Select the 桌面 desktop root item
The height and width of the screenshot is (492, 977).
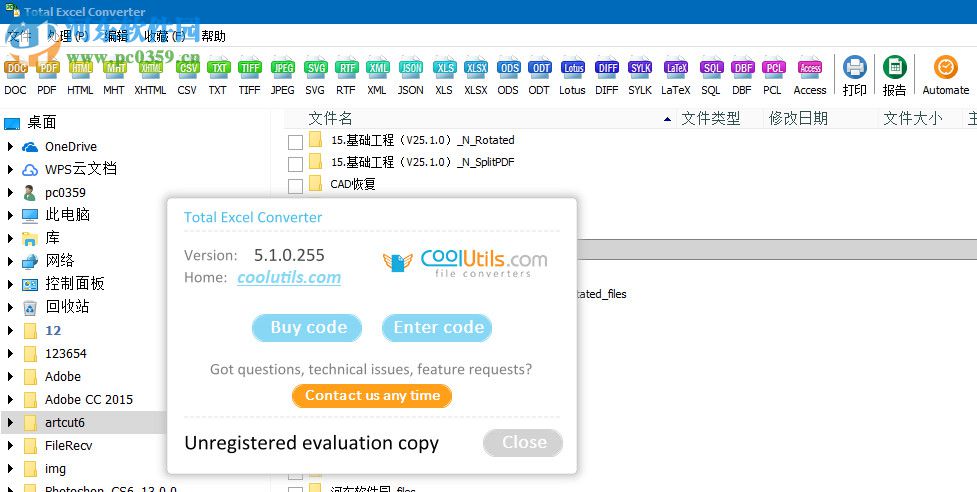(42, 123)
